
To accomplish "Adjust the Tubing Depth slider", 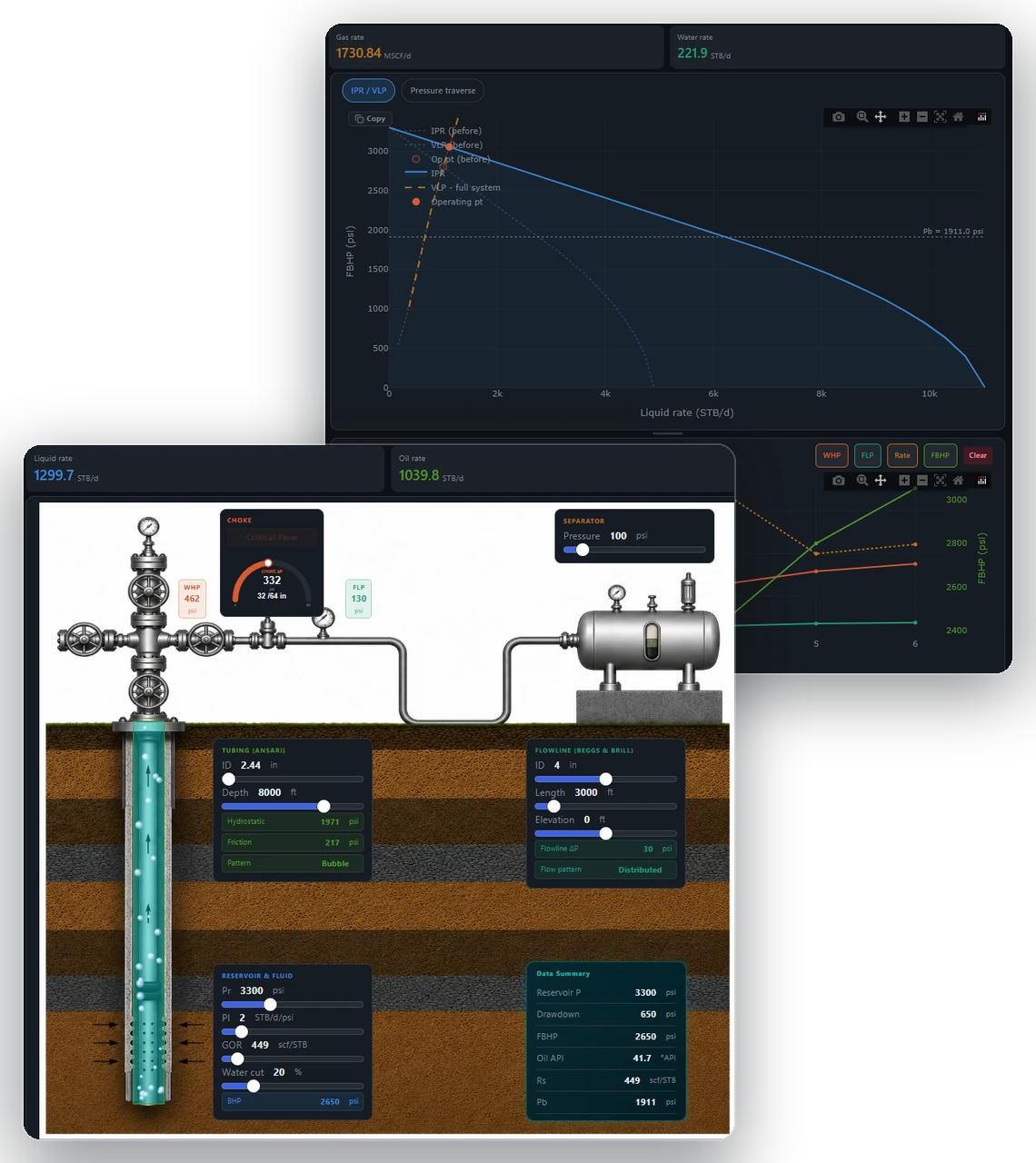I will [293, 806].
